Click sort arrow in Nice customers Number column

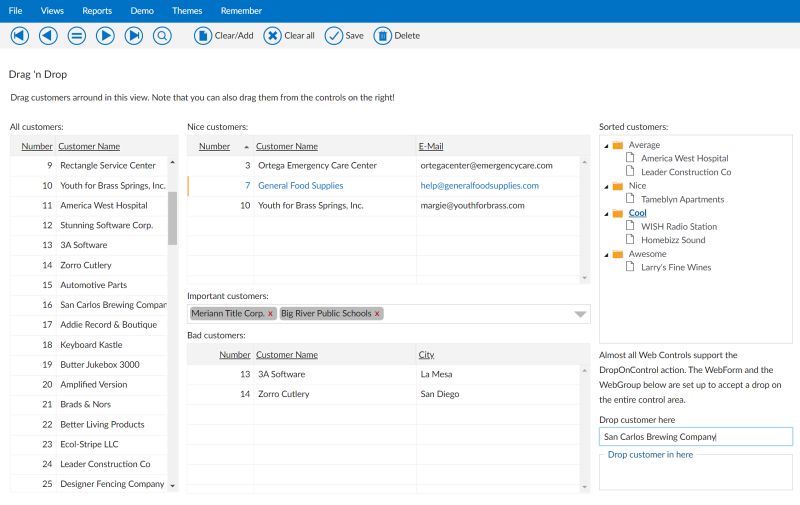(246, 147)
